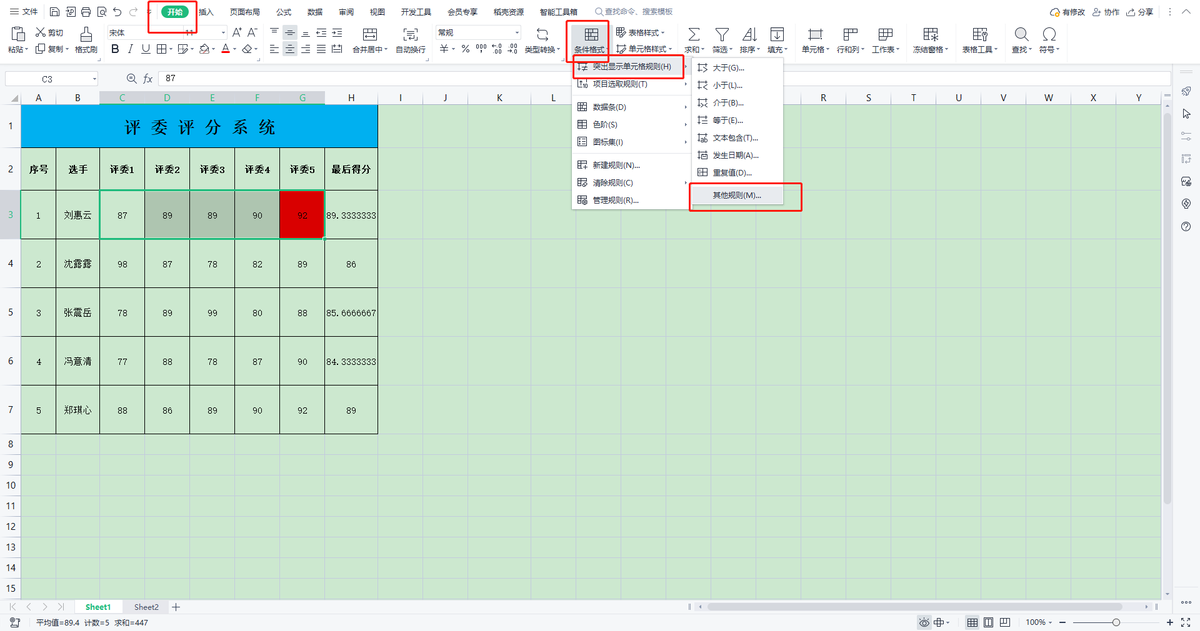This screenshot has width=1200, height=631.
Task: Click New Rule (新建规则) menu entry
Action: coord(631,165)
